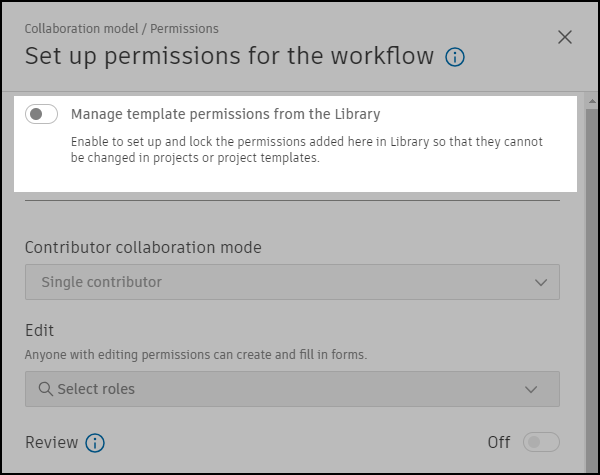Viewport: 600px width, 475px height.
Task: Click the description text starting with Enable
Action: tap(306, 150)
